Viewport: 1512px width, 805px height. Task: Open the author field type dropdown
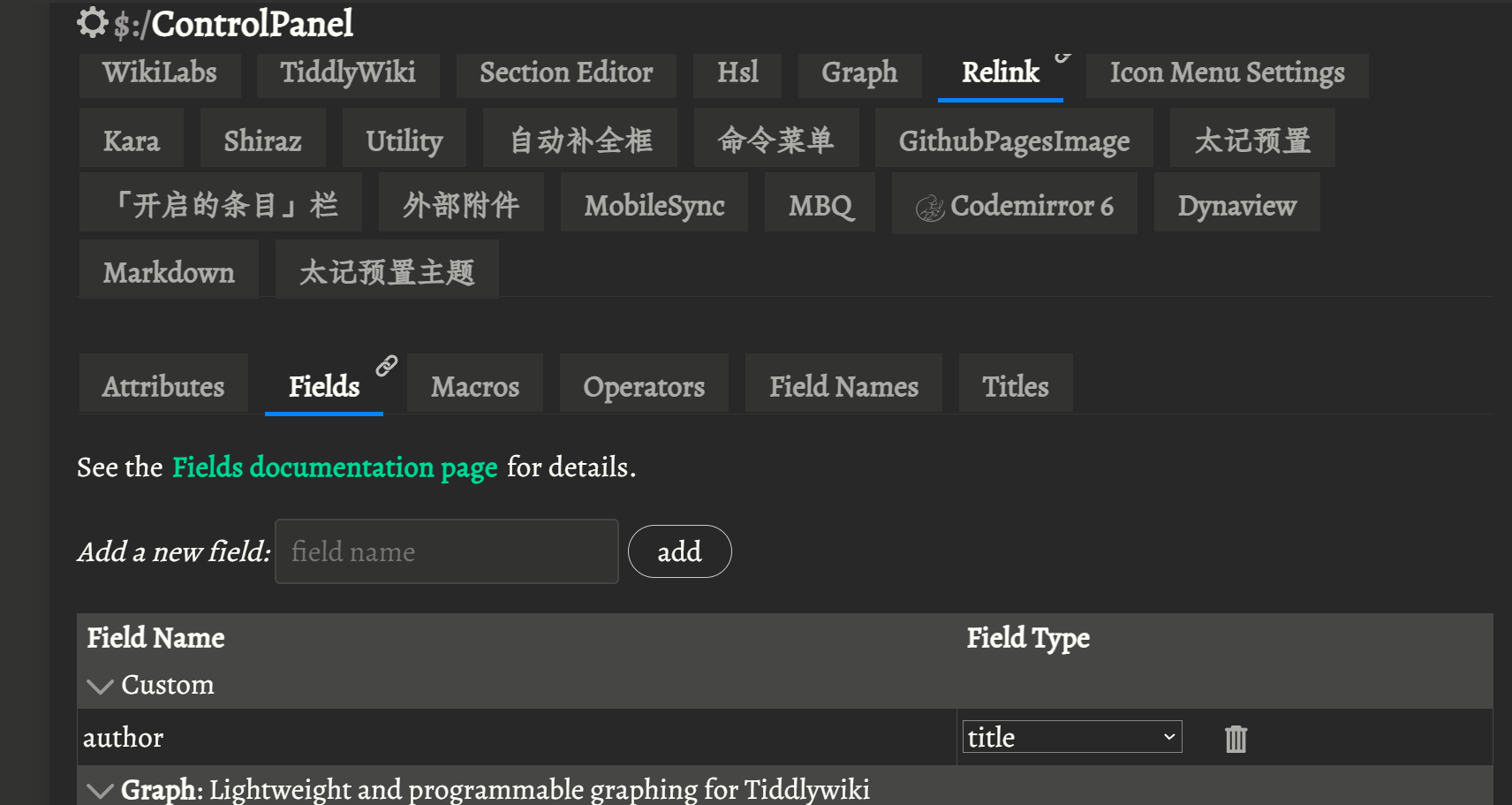[x=1072, y=737]
